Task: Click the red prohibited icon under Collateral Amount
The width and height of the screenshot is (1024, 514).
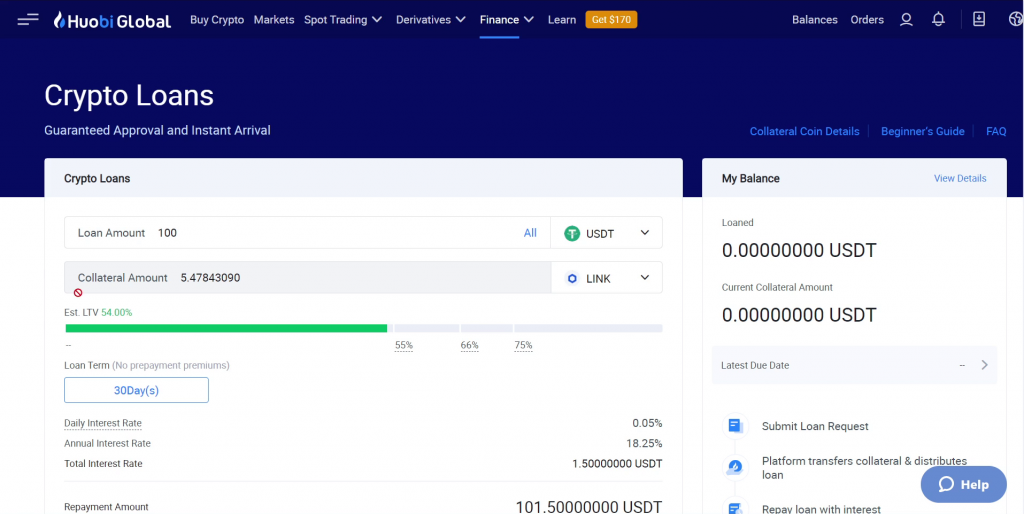Action: point(78,293)
